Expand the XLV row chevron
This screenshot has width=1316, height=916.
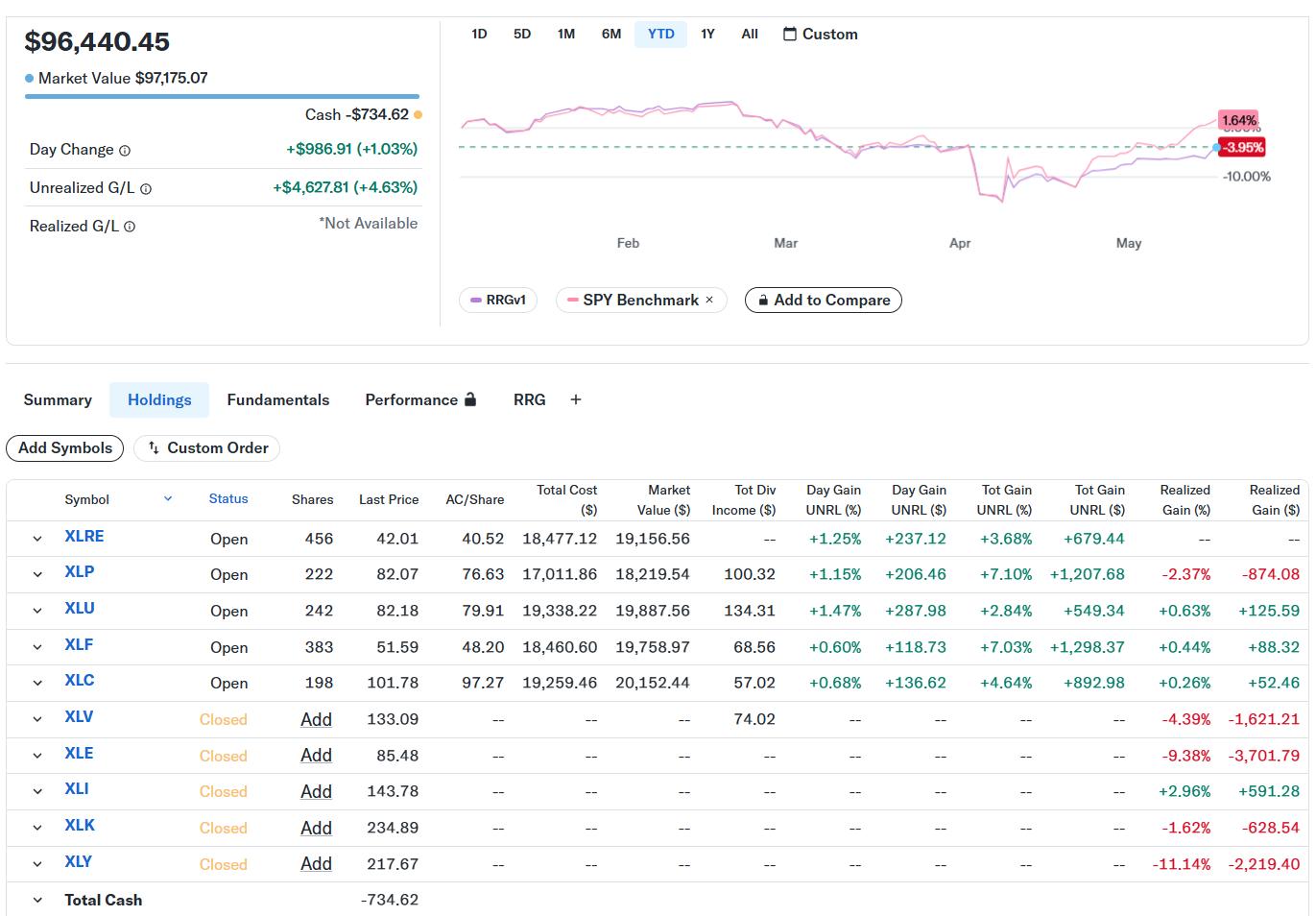37,719
